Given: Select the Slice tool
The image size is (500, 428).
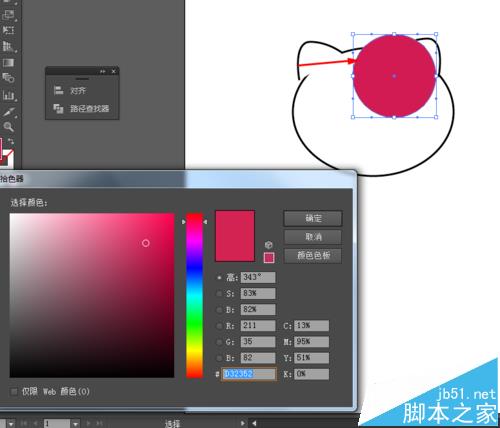Looking at the screenshot, I should point(9,112).
